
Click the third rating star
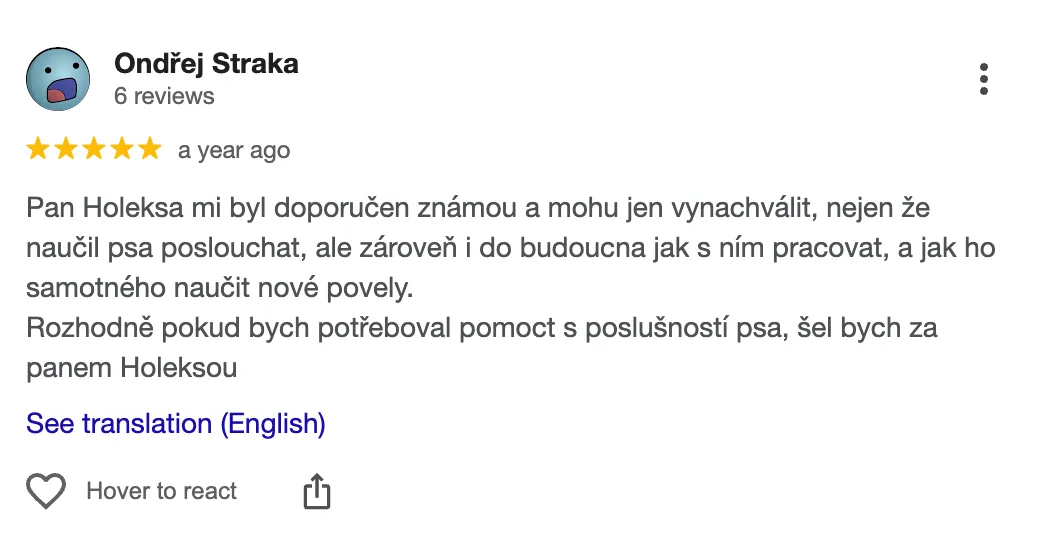point(94,150)
